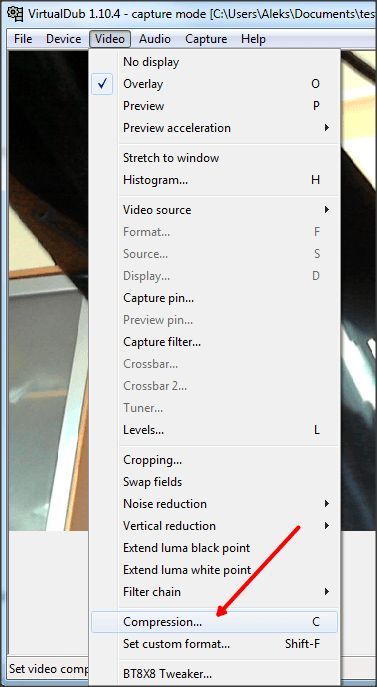Choose Compression from Video menu
Screen dimensions: 377x687
(214, 622)
